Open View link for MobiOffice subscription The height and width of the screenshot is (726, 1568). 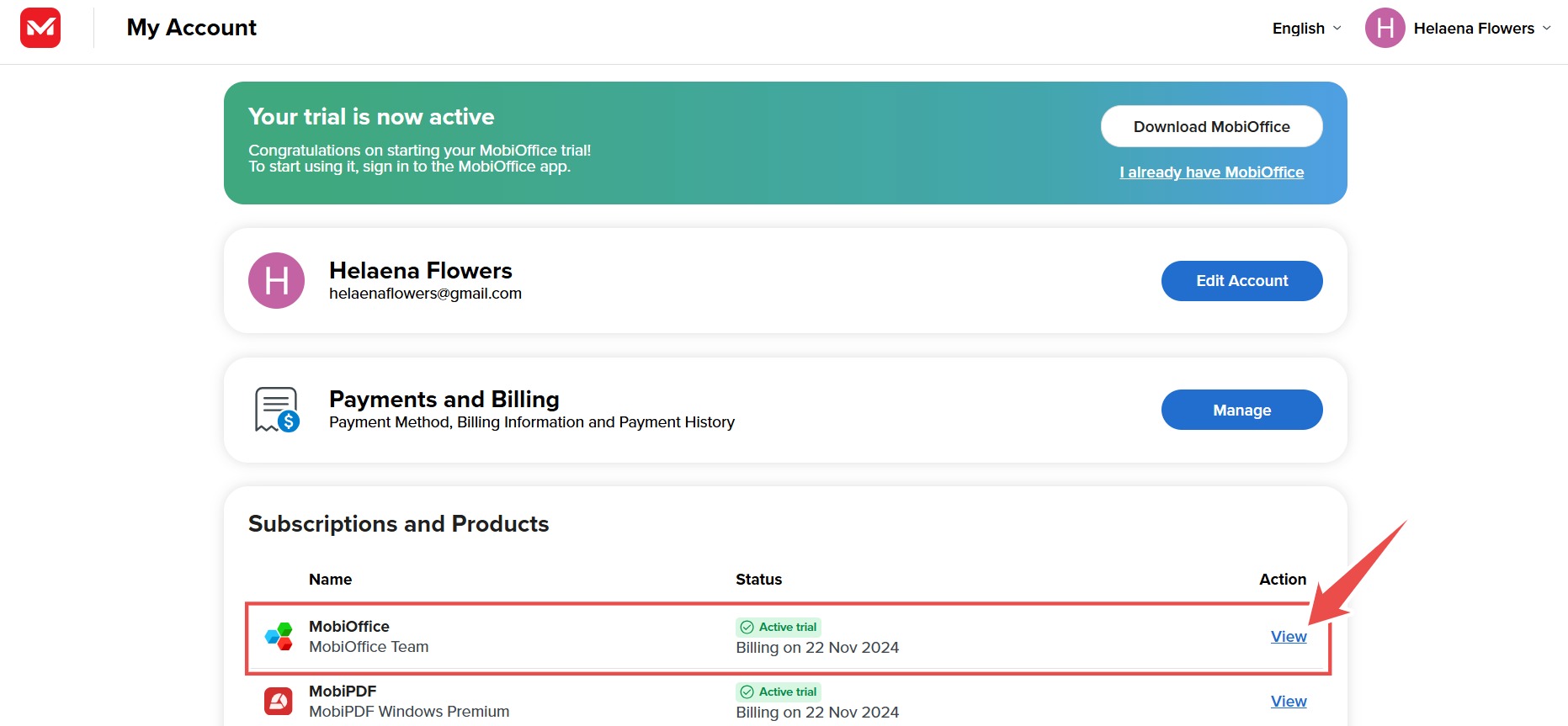(x=1289, y=637)
